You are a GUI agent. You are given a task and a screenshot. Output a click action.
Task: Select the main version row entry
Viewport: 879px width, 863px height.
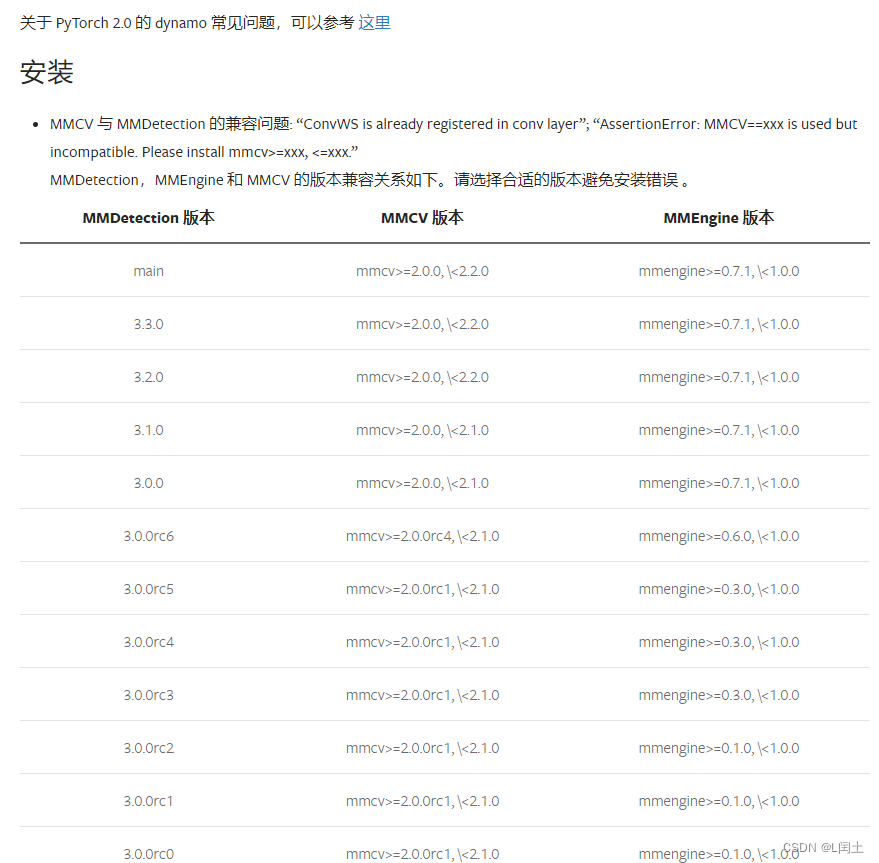coord(148,270)
